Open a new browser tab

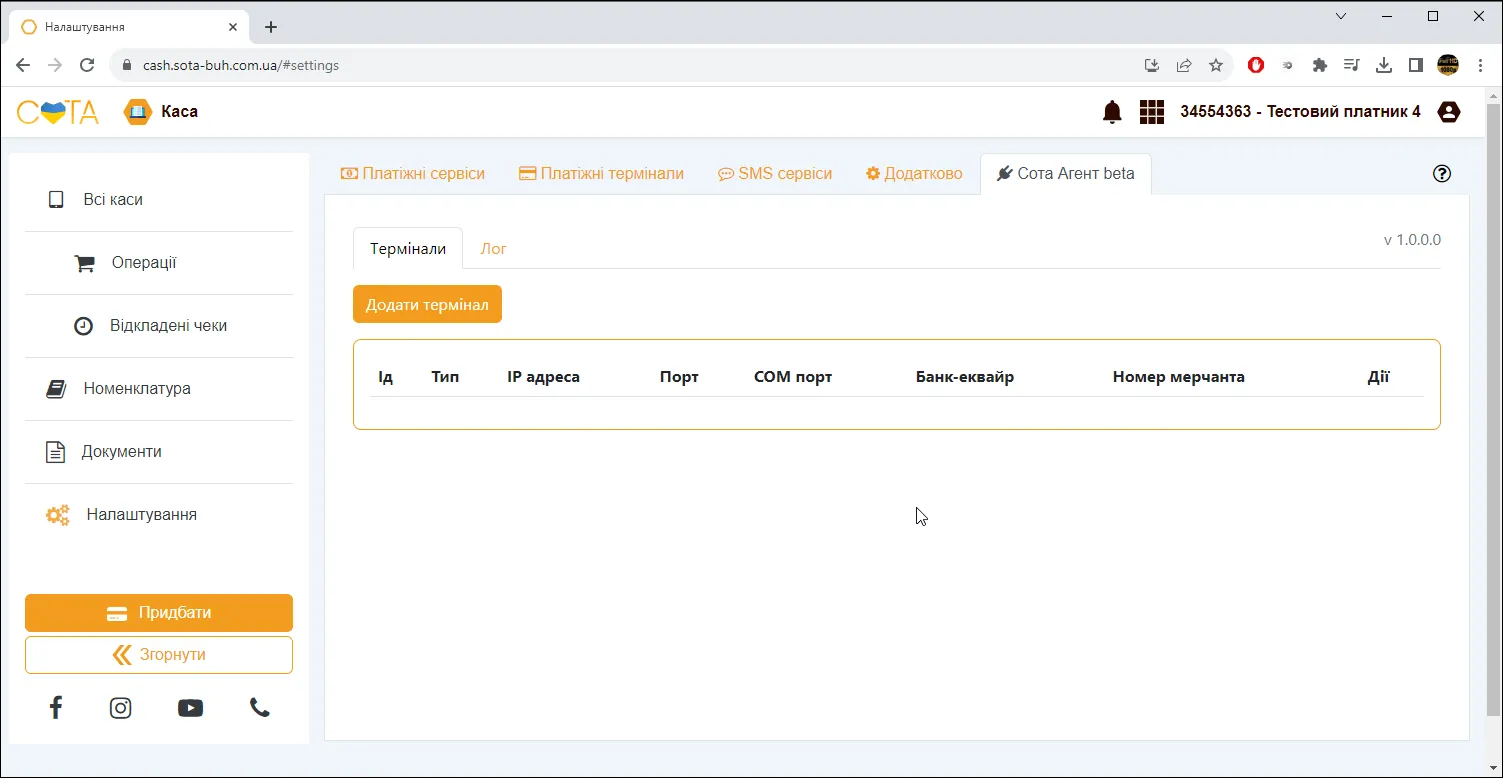(271, 27)
